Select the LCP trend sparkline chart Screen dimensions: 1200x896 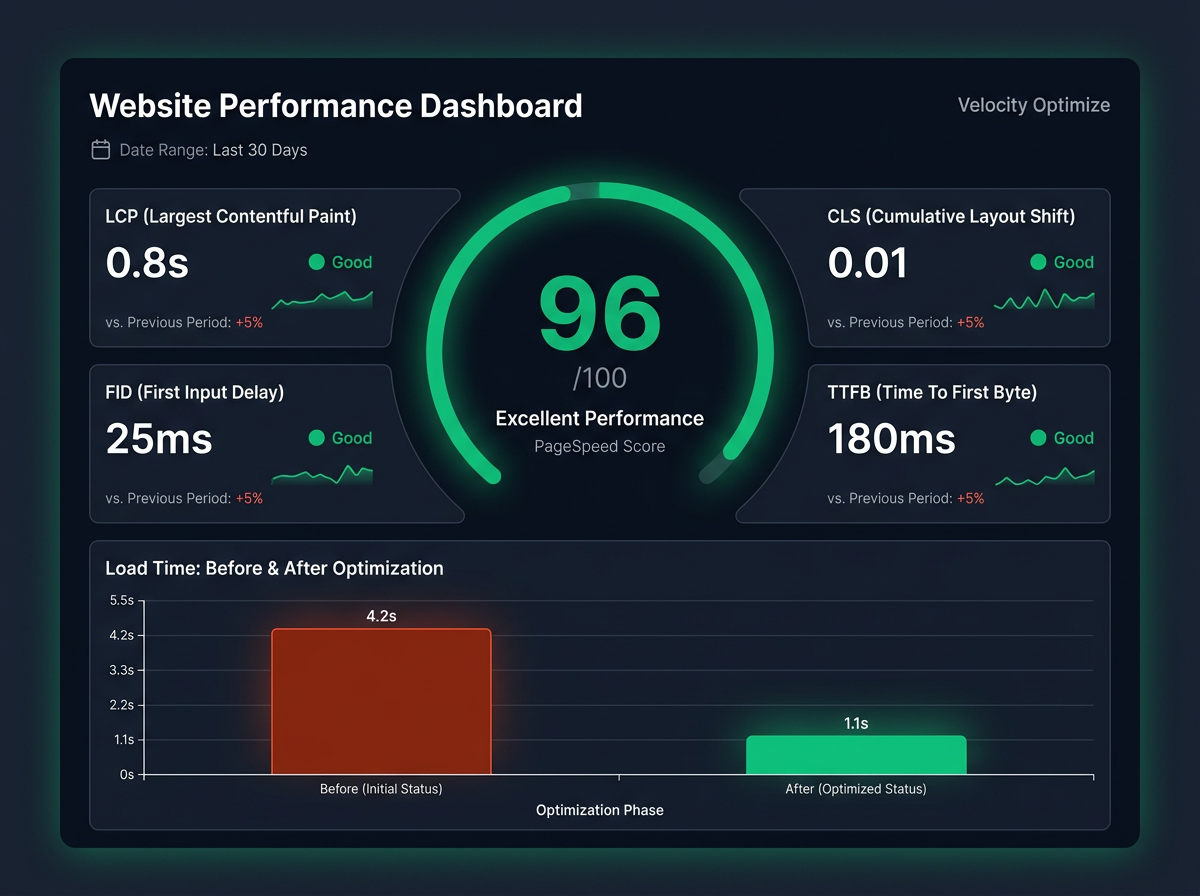point(322,299)
